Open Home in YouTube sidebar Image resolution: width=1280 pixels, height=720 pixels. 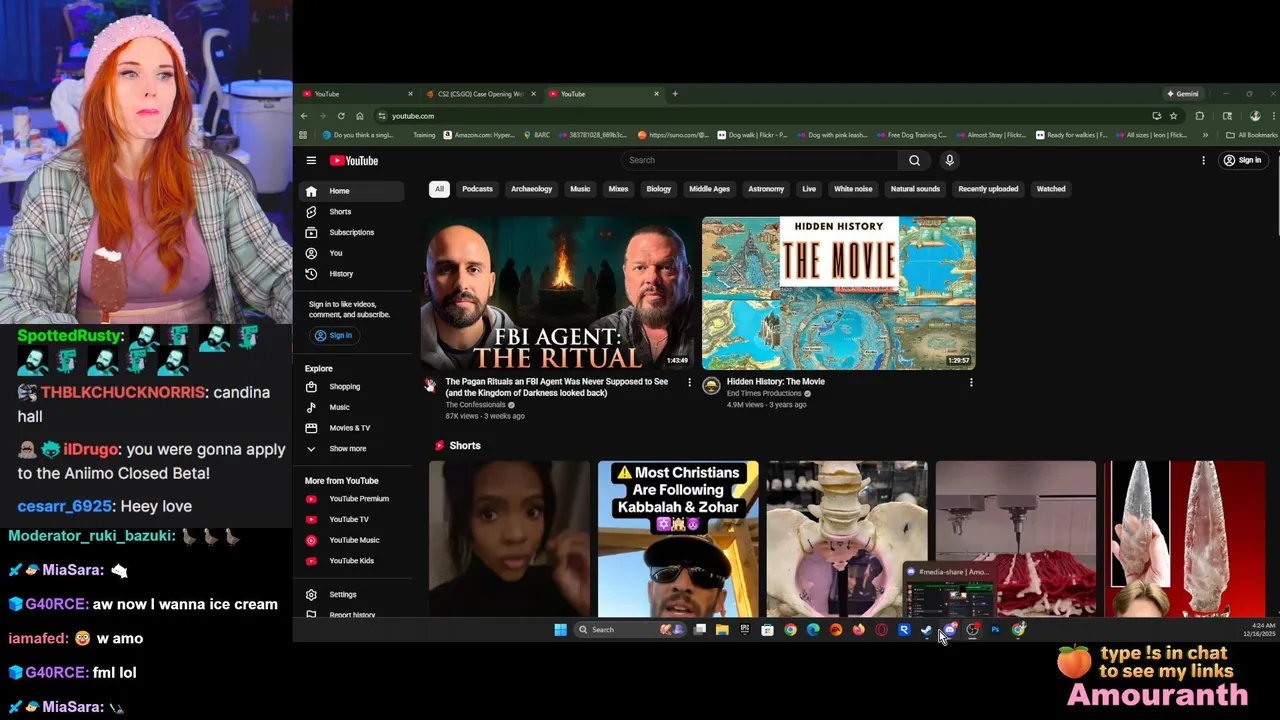coord(350,191)
